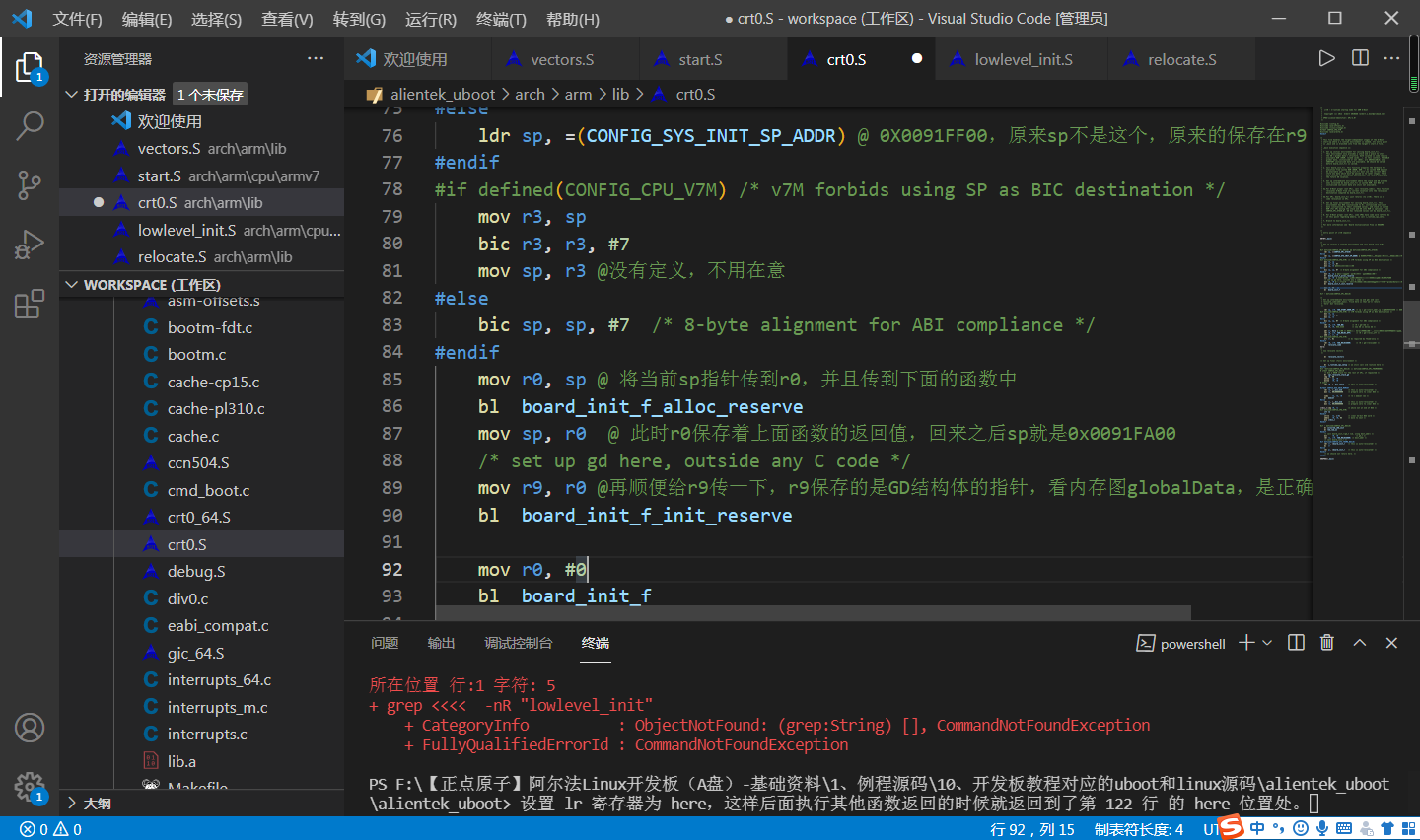Open gic_64.S in workspace tree
Image resolution: width=1420 pixels, height=840 pixels.
(201, 653)
